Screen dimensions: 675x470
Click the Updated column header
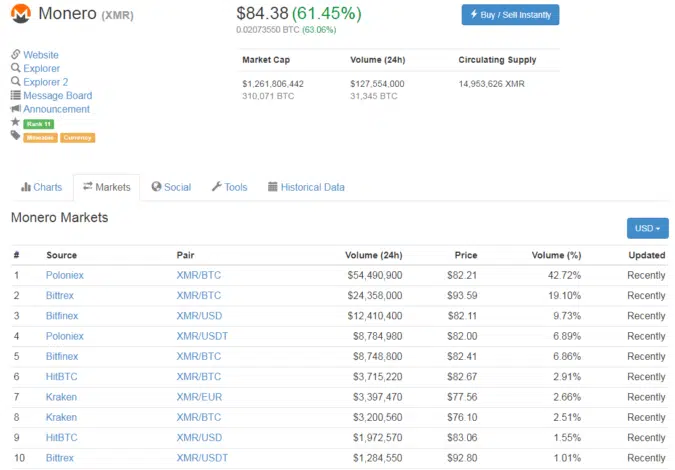(647, 255)
